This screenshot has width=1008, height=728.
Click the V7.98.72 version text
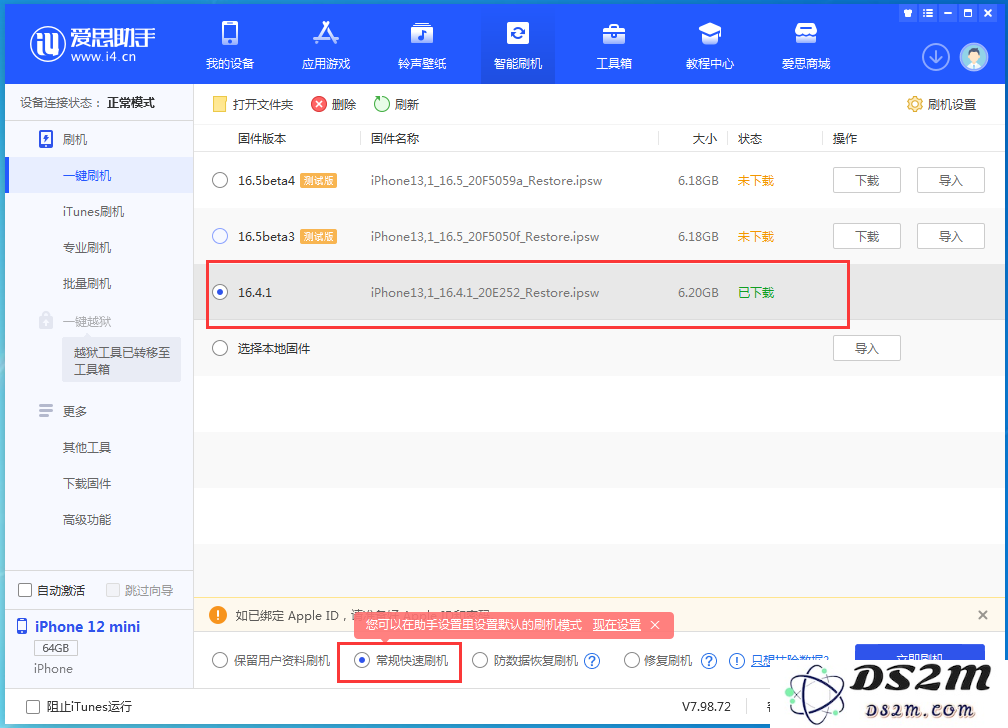706,706
